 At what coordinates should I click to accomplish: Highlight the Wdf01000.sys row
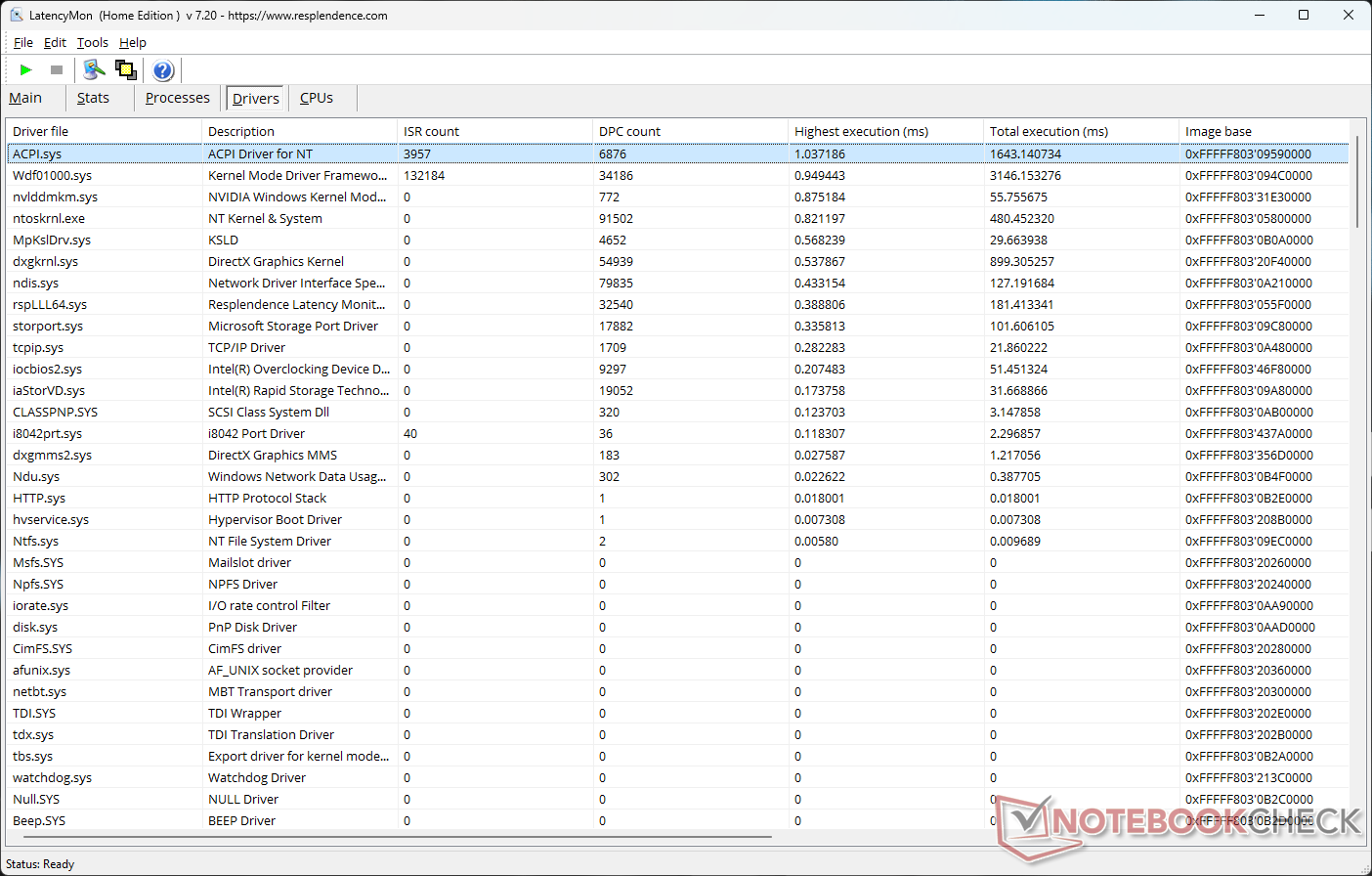click(x=52, y=175)
